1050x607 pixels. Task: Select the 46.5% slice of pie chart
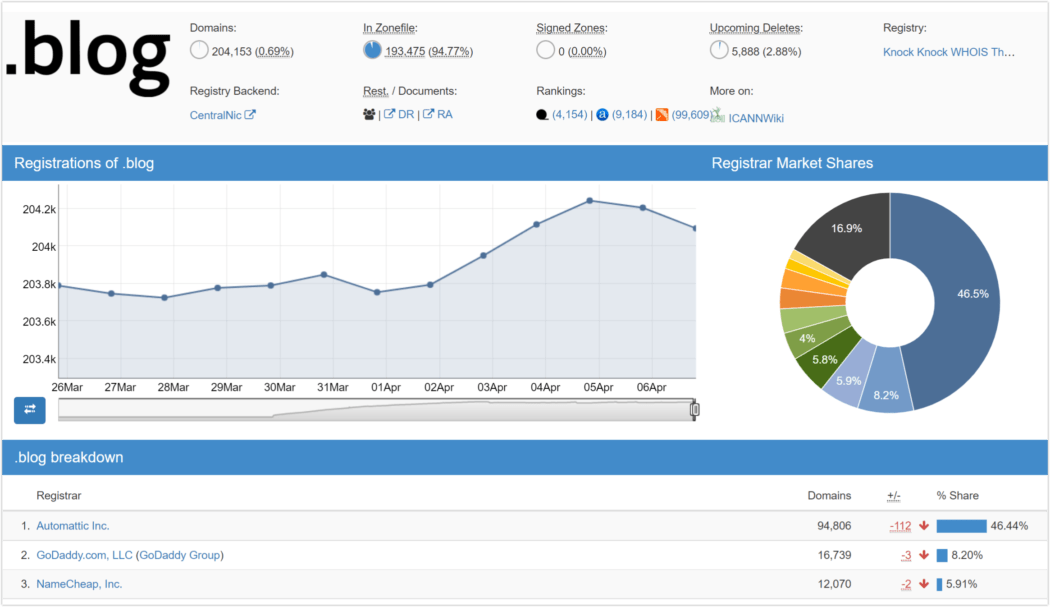964,295
